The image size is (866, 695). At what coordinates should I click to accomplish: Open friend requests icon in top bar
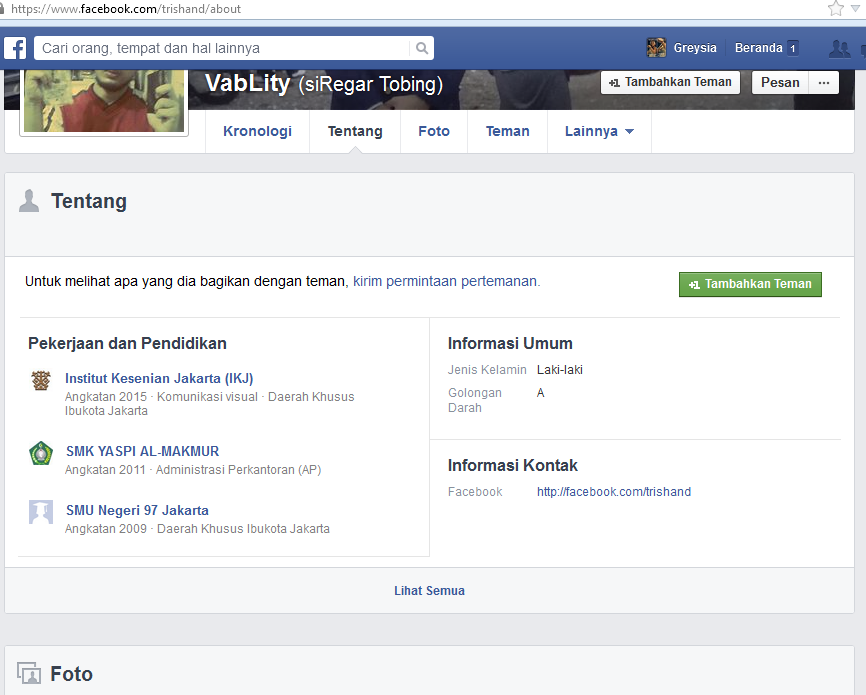[x=839, y=49]
